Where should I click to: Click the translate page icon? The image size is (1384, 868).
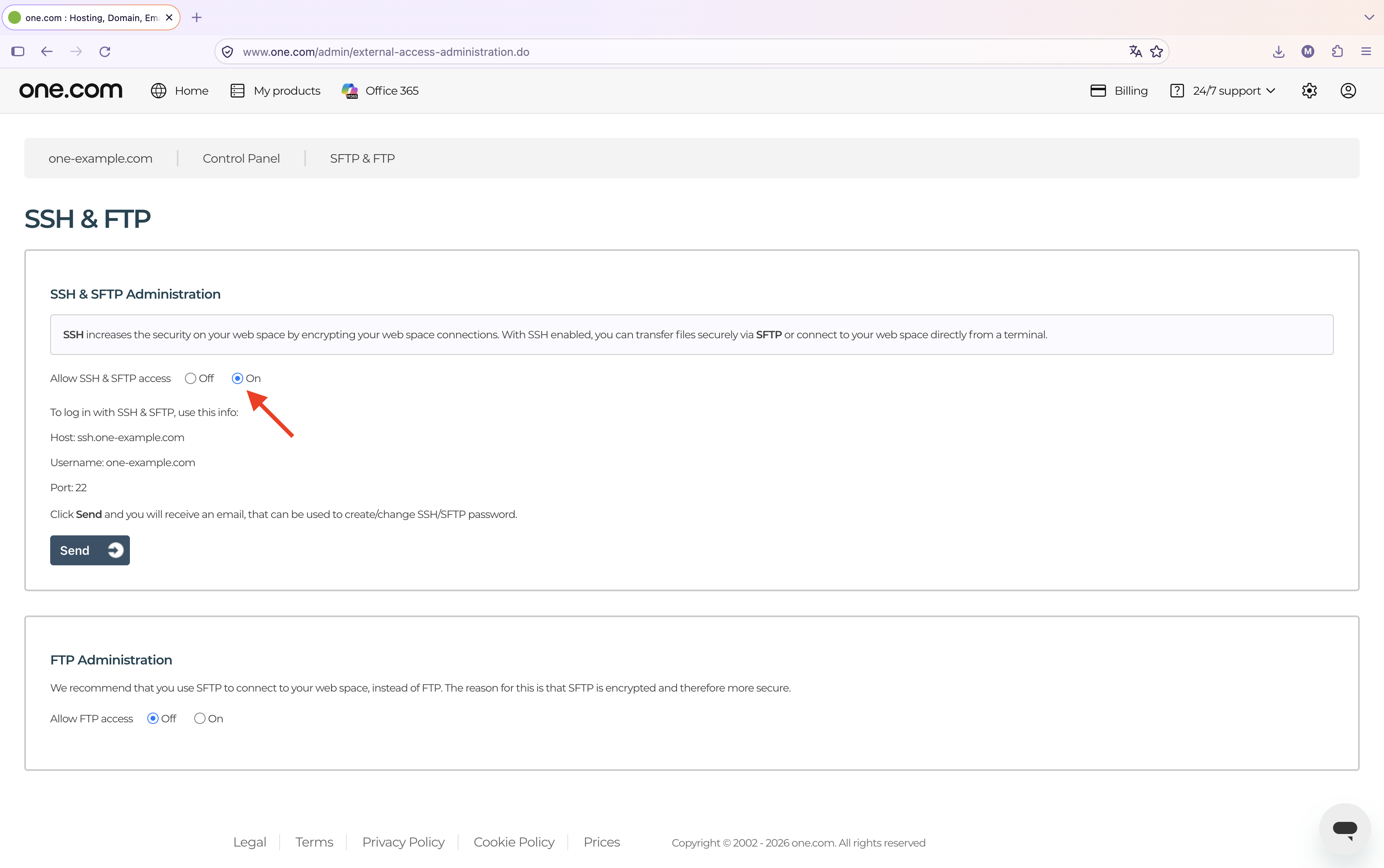pyautogui.click(x=1135, y=52)
